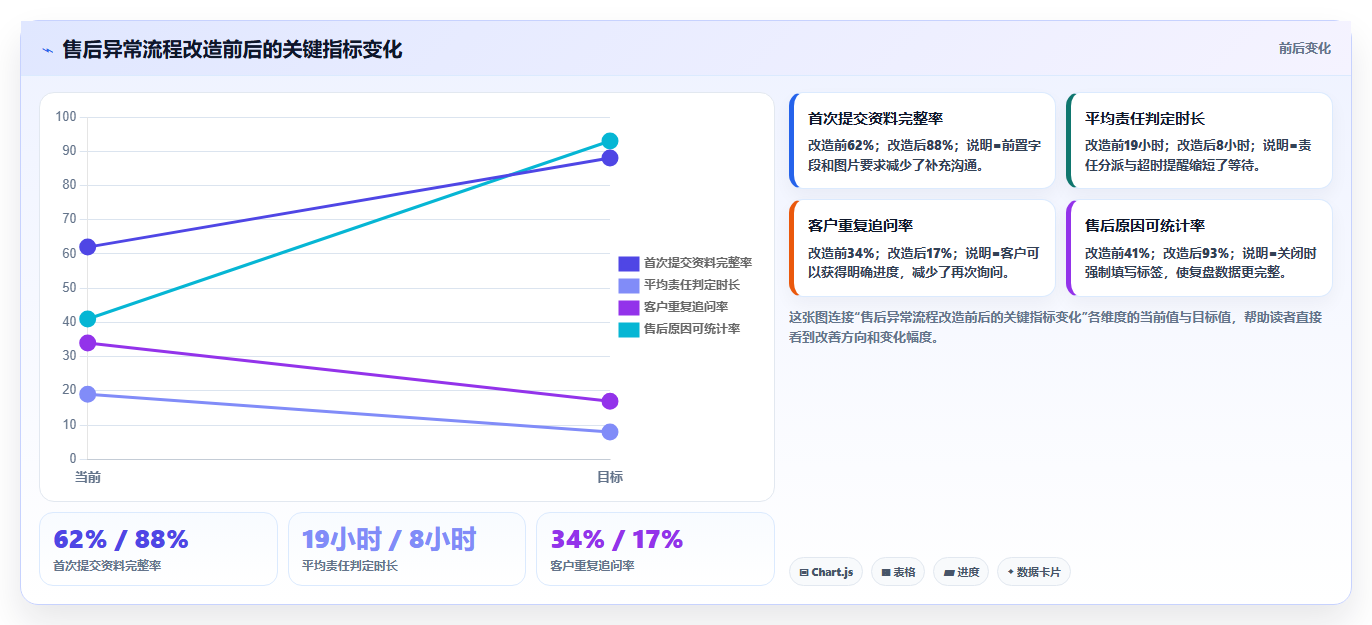Click the 8 light-blue data point at 目标
This screenshot has height=625, width=1372.
point(610,432)
